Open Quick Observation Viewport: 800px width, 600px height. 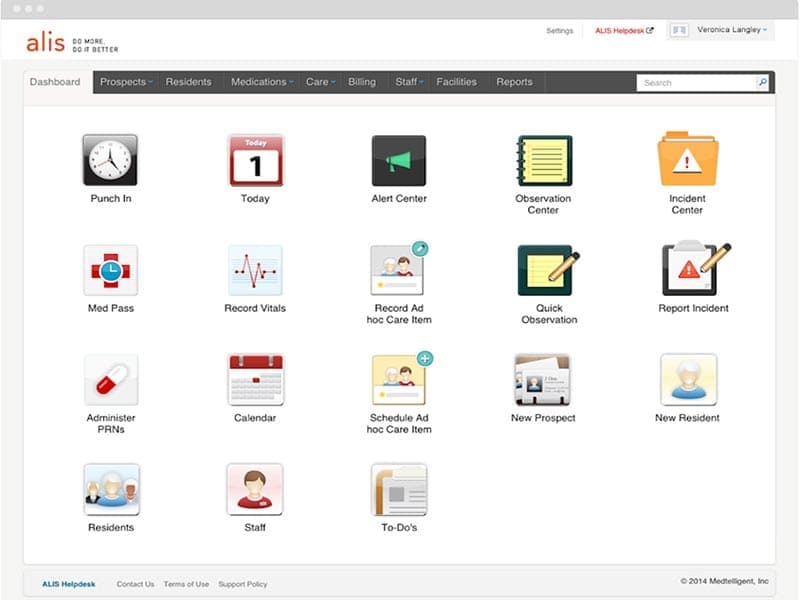(543, 271)
